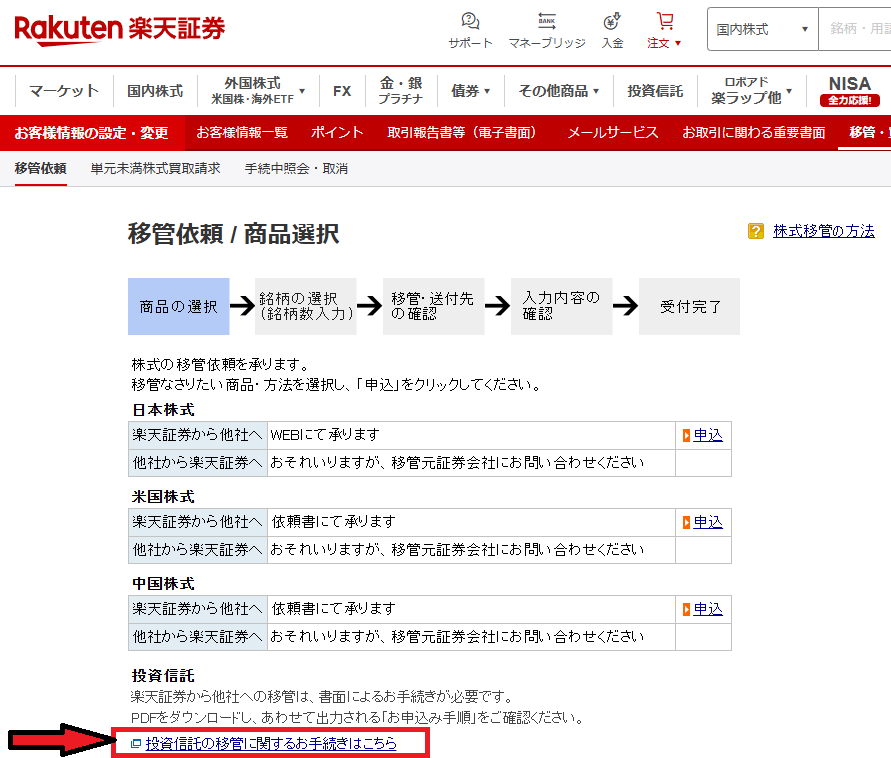Expand the ロボアド 楽ラップ他 menu
The height and width of the screenshot is (758, 891).
[x=751, y=91]
